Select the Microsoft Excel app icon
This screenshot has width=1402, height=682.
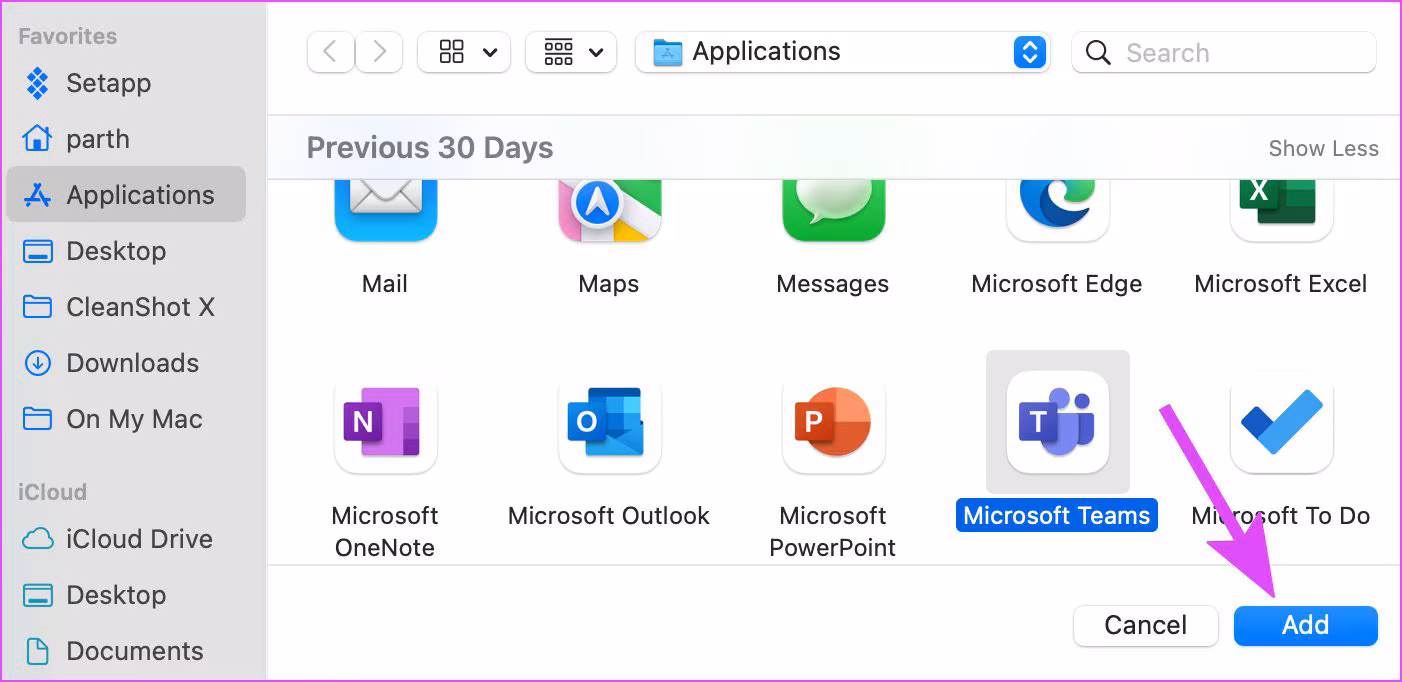point(1281,210)
